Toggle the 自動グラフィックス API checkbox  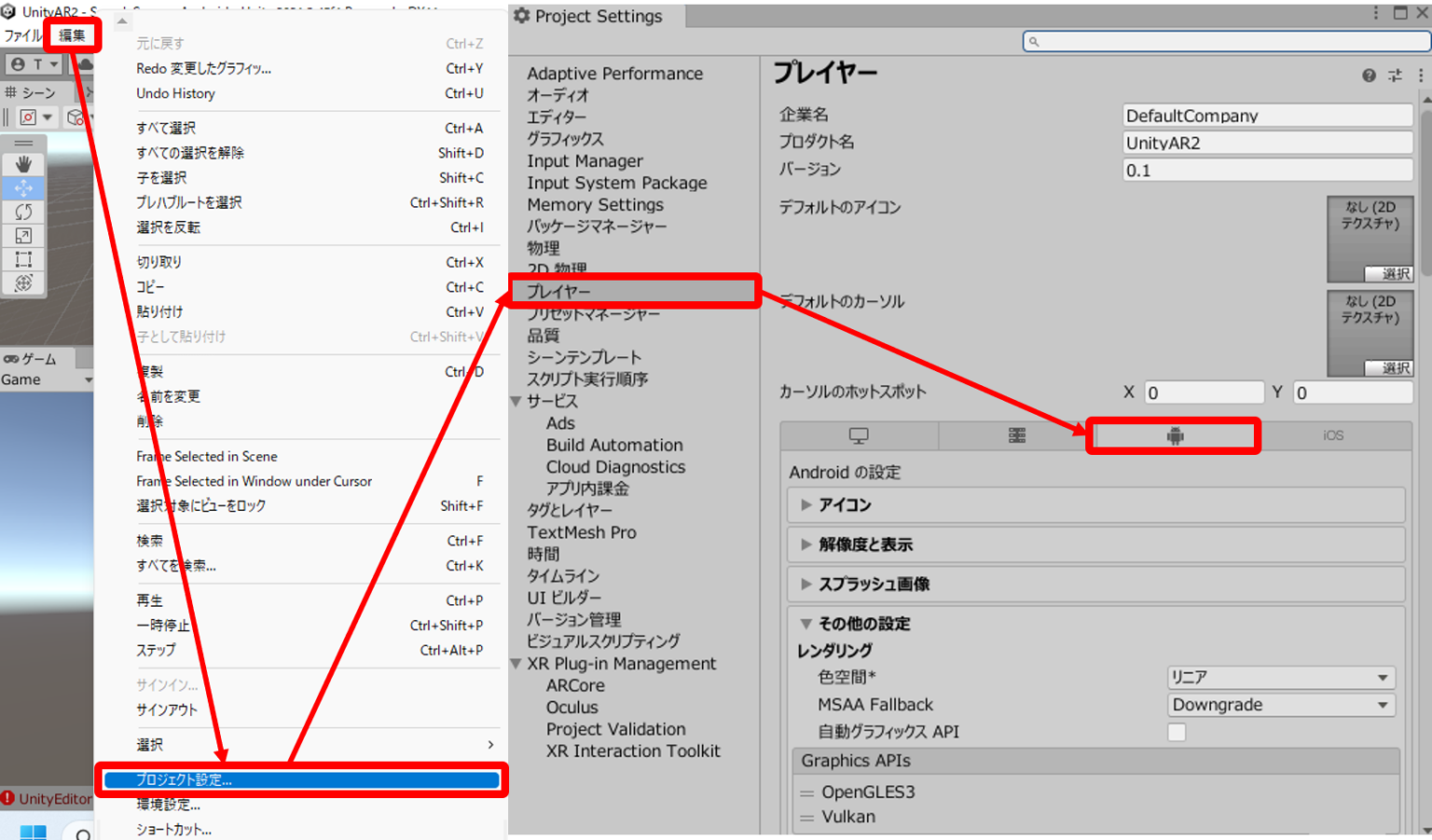coord(1177,732)
